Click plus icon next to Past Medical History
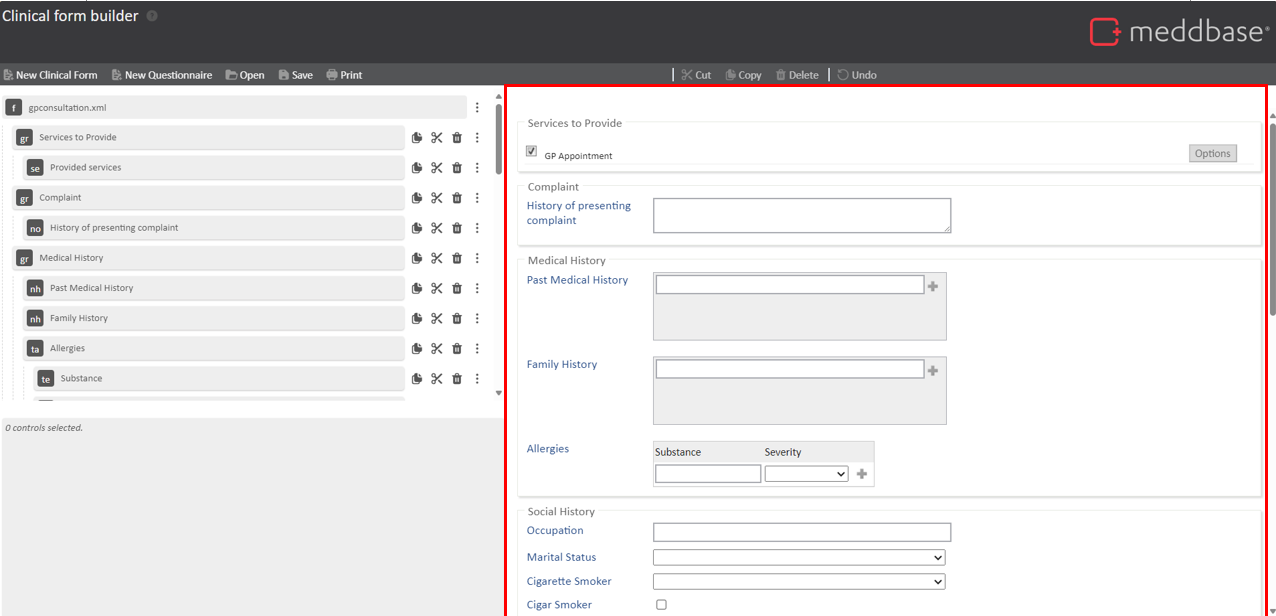Image resolution: width=1276 pixels, height=616 pixels. coord(933,286)
